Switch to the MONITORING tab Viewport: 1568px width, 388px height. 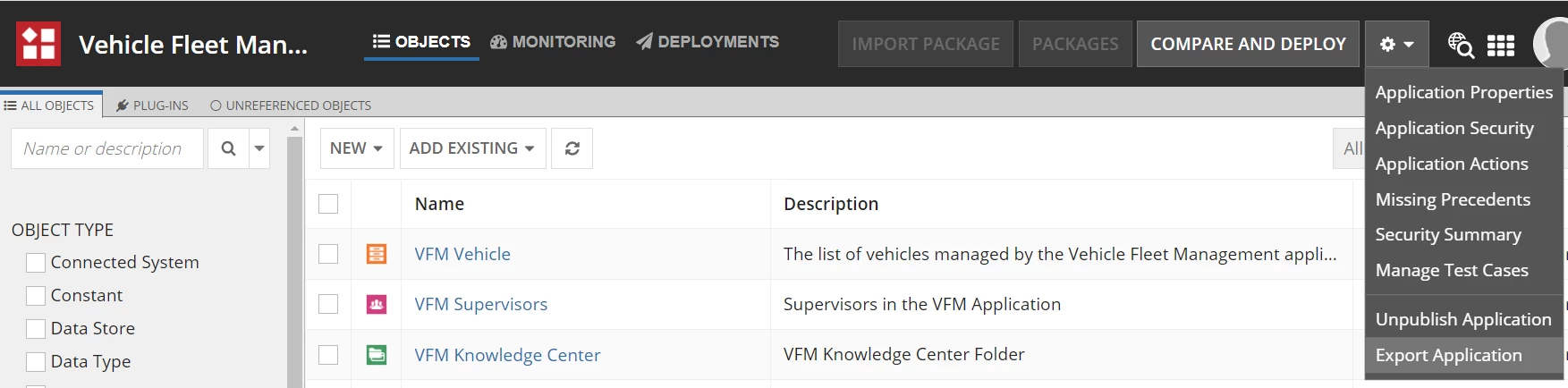pos(553,42)
